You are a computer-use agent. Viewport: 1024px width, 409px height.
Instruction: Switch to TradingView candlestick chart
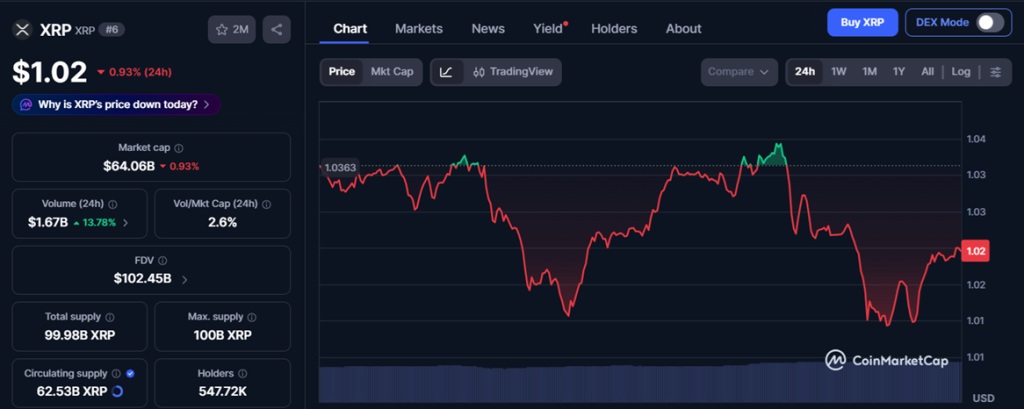tap(513, 72)
